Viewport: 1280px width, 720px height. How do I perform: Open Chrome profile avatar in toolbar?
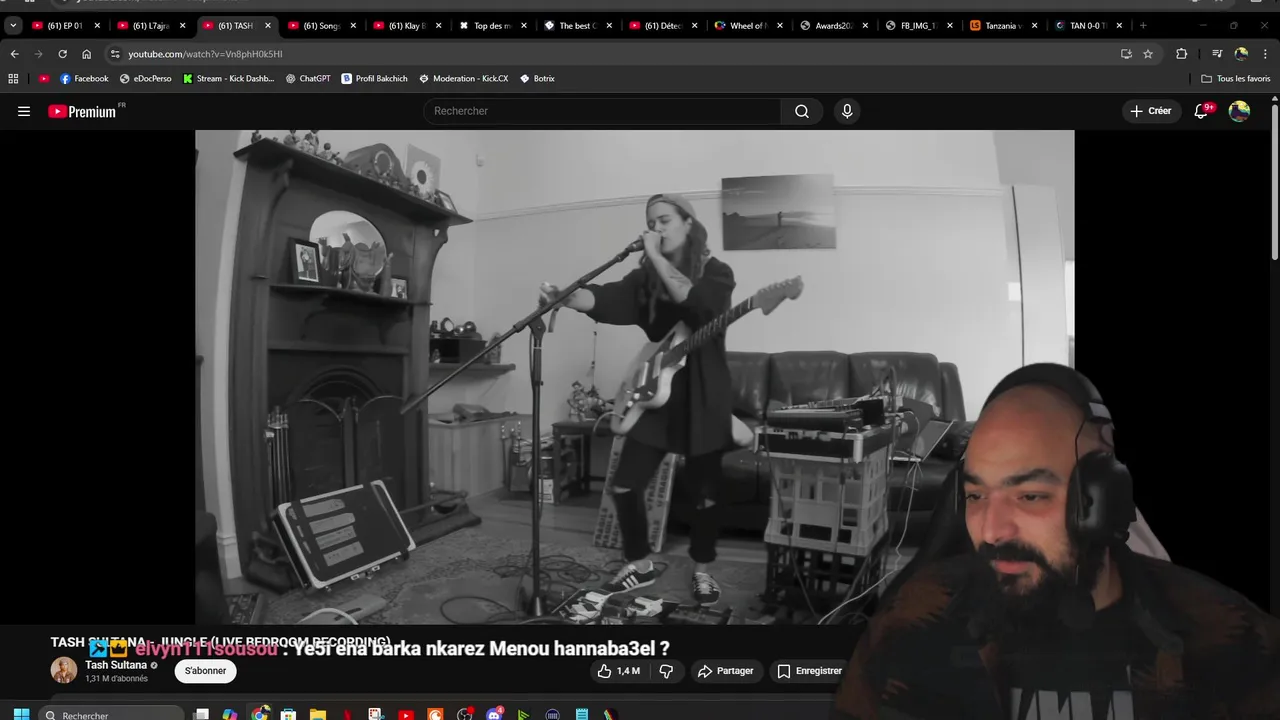click(1241, 54)
